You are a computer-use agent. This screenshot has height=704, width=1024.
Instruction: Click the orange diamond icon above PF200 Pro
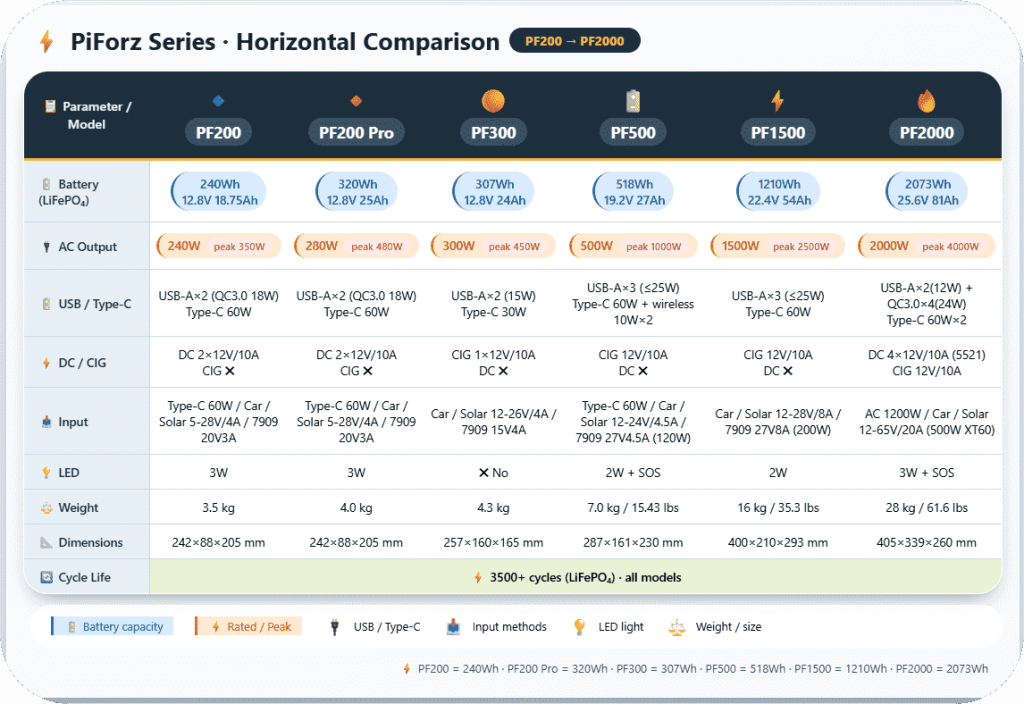356,101
